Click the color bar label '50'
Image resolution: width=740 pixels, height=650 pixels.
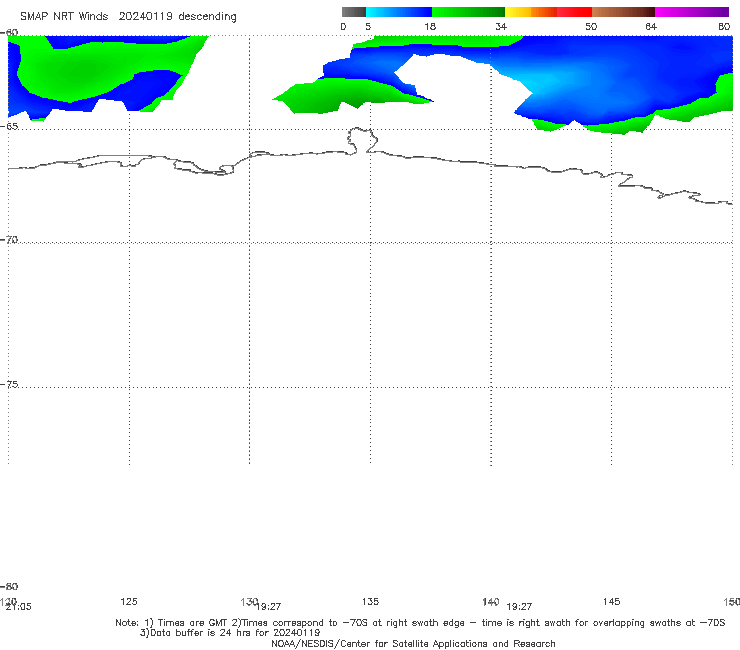point(591,26)
